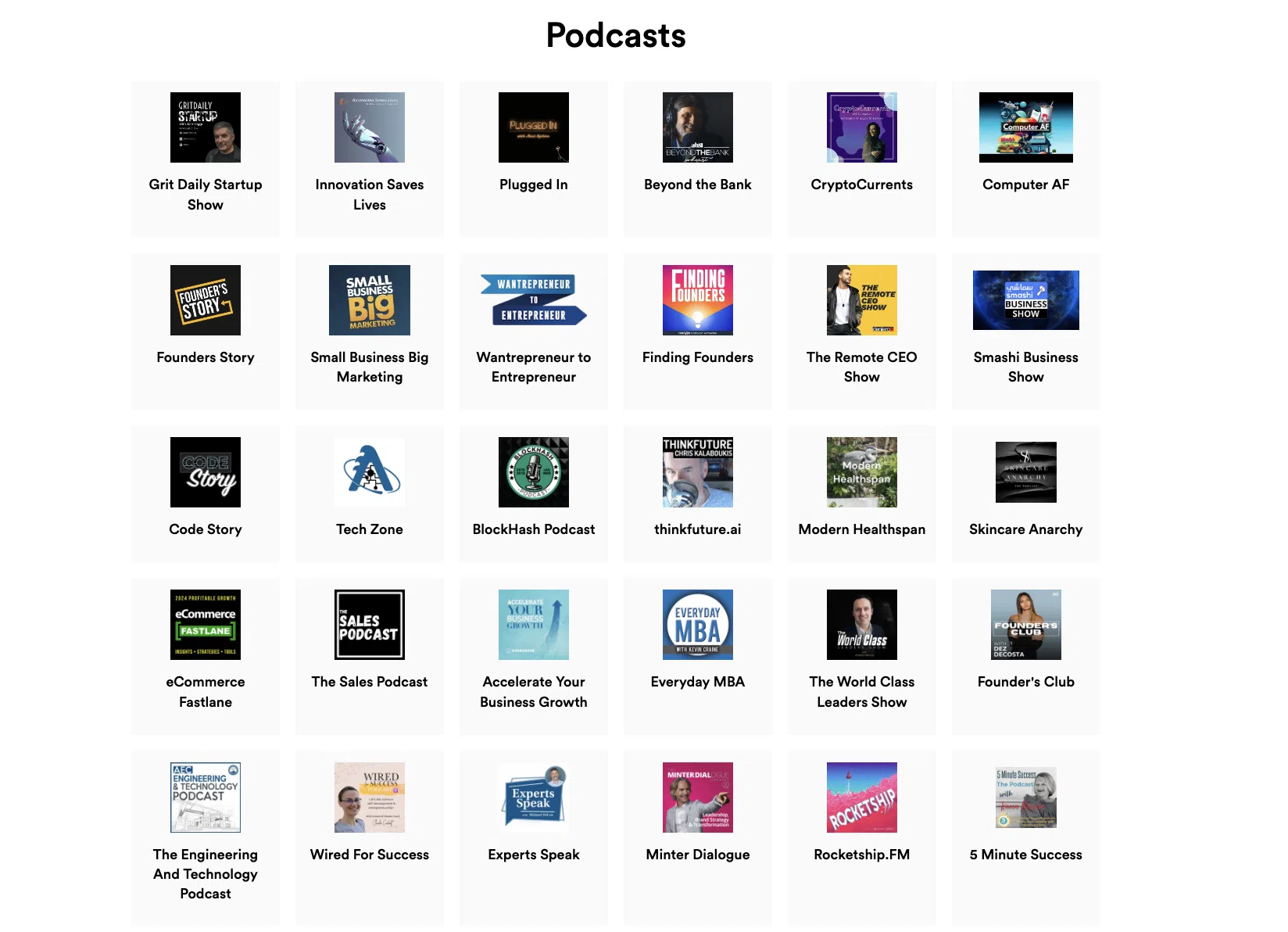Viewport: 1288px width, 932px height.
Task: Open the Skincare Anarchy title link
Action: pyautogui.click(x=1025, y=529)
